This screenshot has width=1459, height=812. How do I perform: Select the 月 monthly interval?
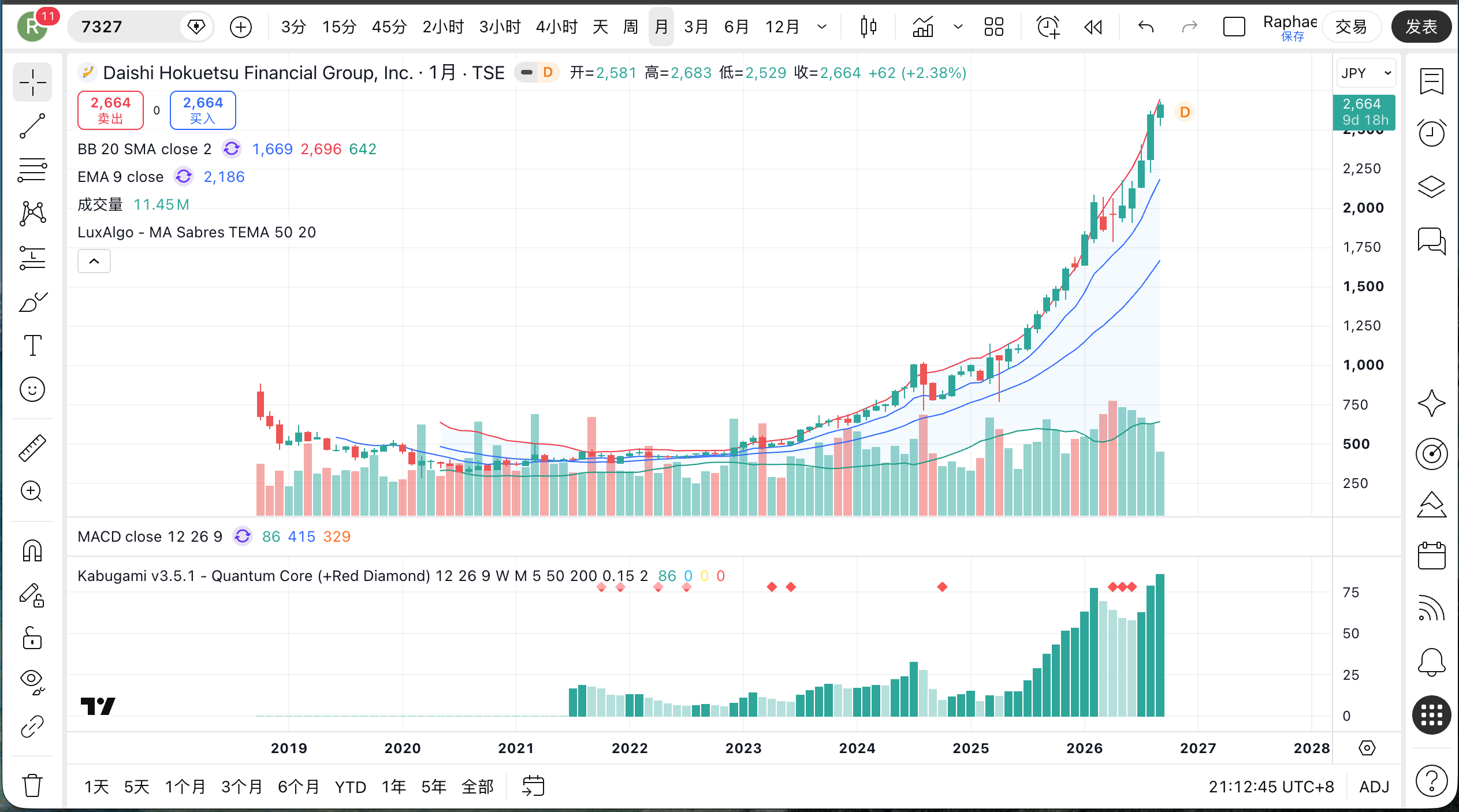click(661, 27)
